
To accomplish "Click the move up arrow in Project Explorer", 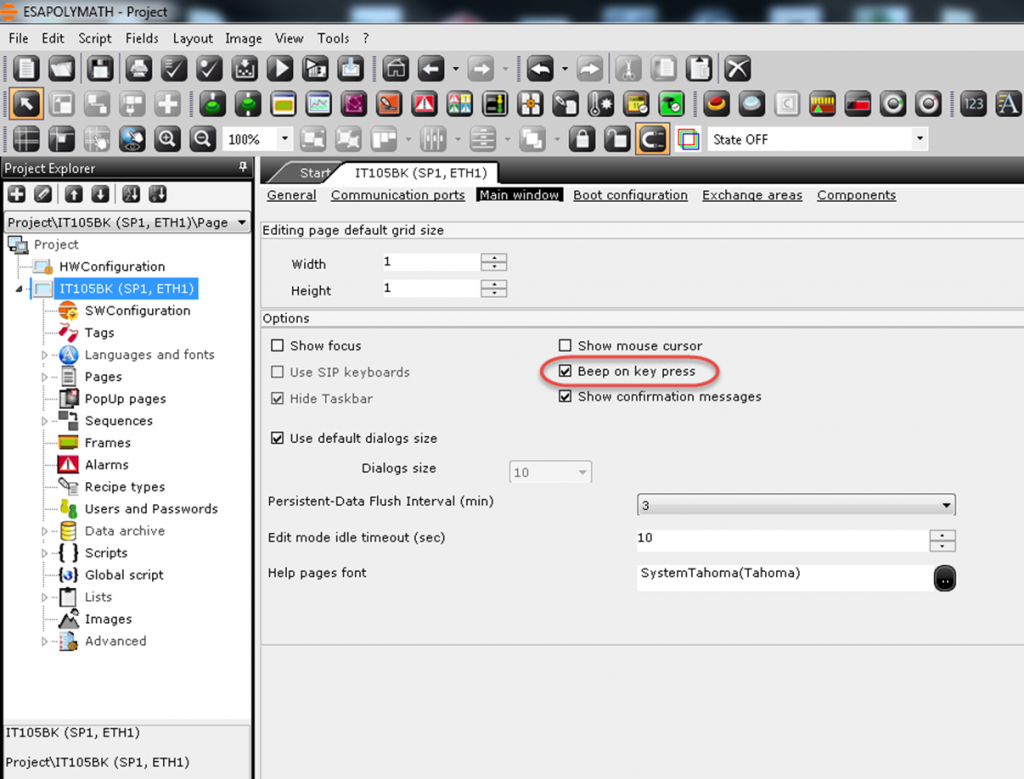I will coord(73,194).
